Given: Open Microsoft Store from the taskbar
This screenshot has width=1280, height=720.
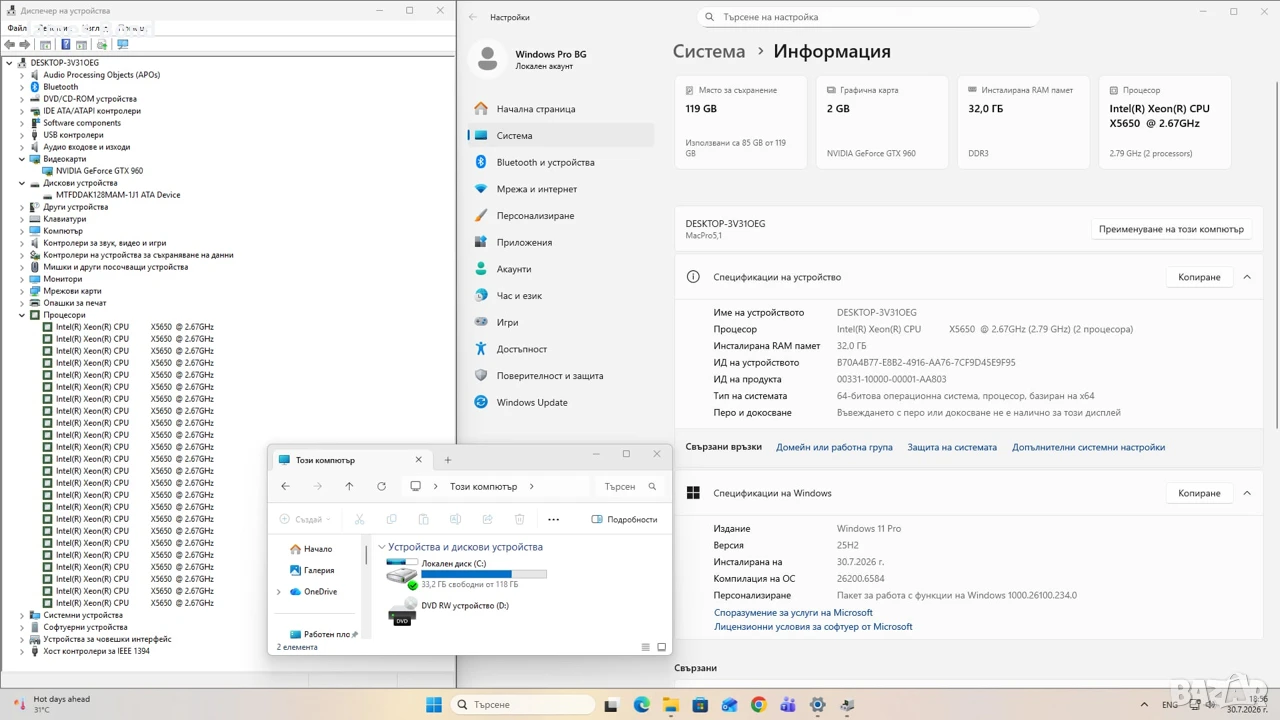Looking at the screenshot, I should click(x=700, y=705).
